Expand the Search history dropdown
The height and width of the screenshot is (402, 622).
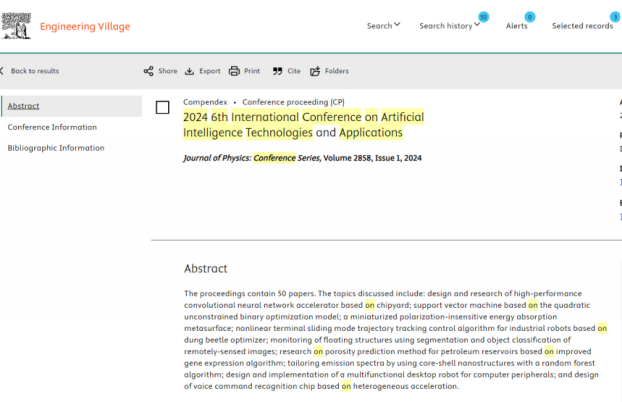tap(449, 26)
